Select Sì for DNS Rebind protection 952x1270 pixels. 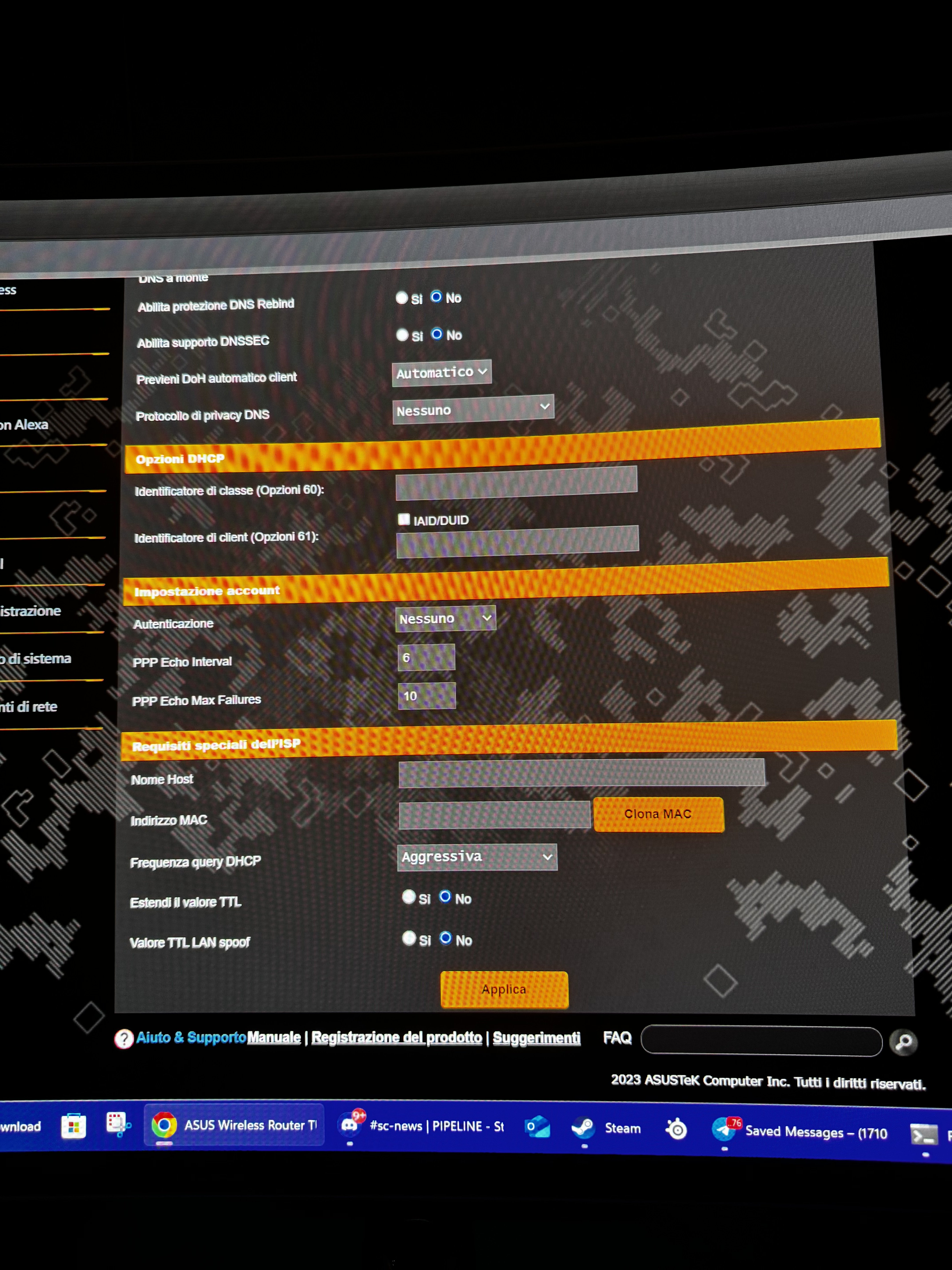pos(402,298)
